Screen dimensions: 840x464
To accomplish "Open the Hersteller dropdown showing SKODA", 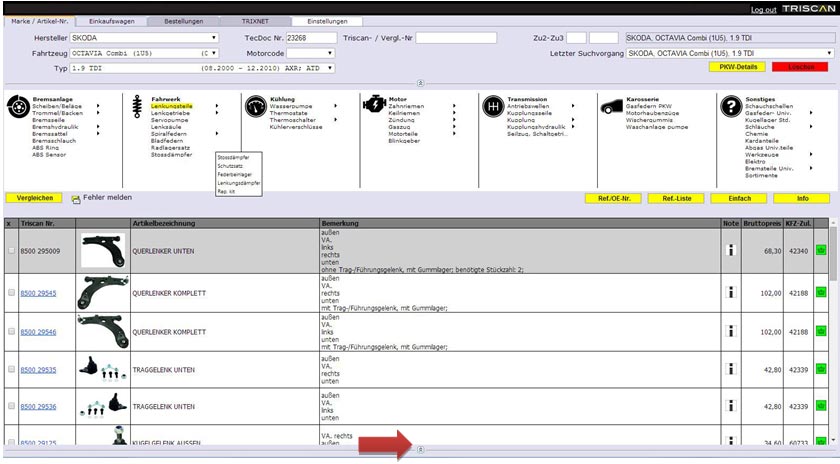I will point(144,38).
